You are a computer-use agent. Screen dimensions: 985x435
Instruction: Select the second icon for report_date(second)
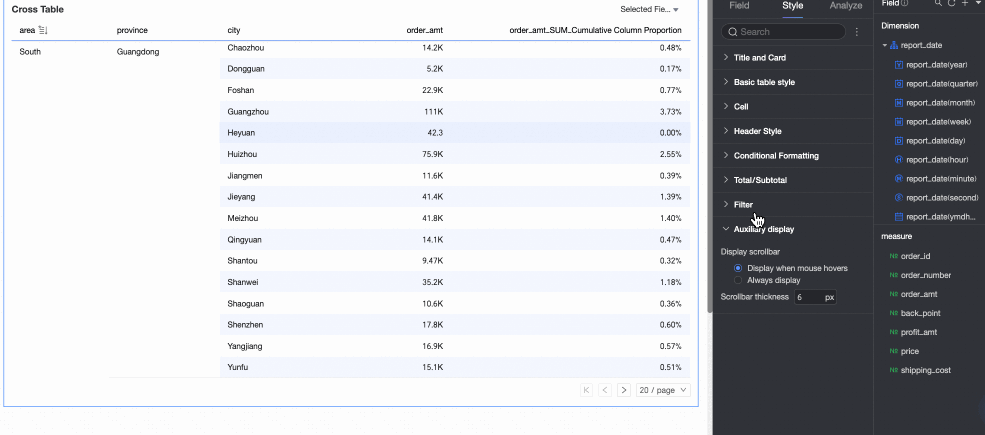[x=899, y=197]
